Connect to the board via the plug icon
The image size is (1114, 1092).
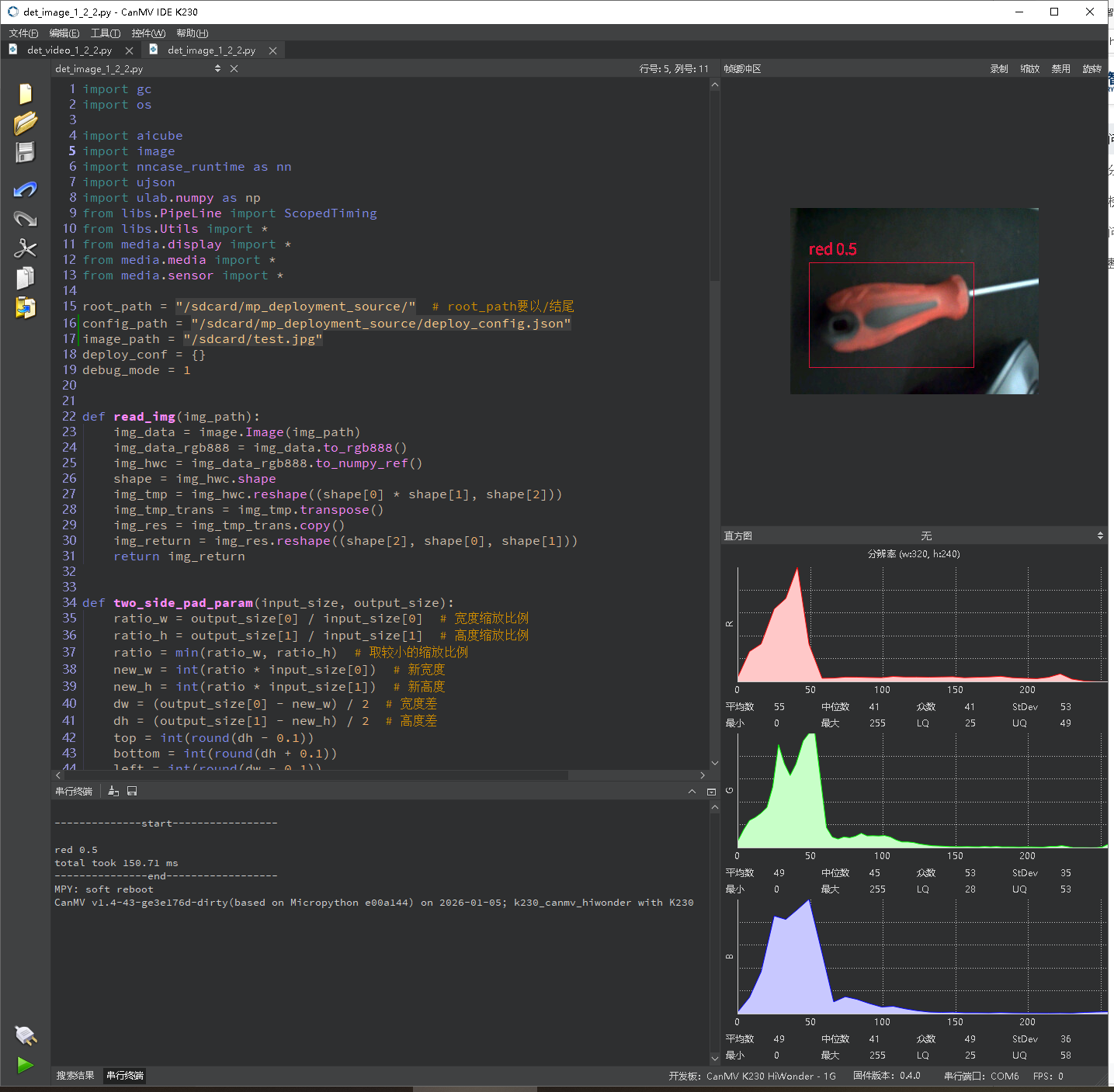(x=25, y=1035)
